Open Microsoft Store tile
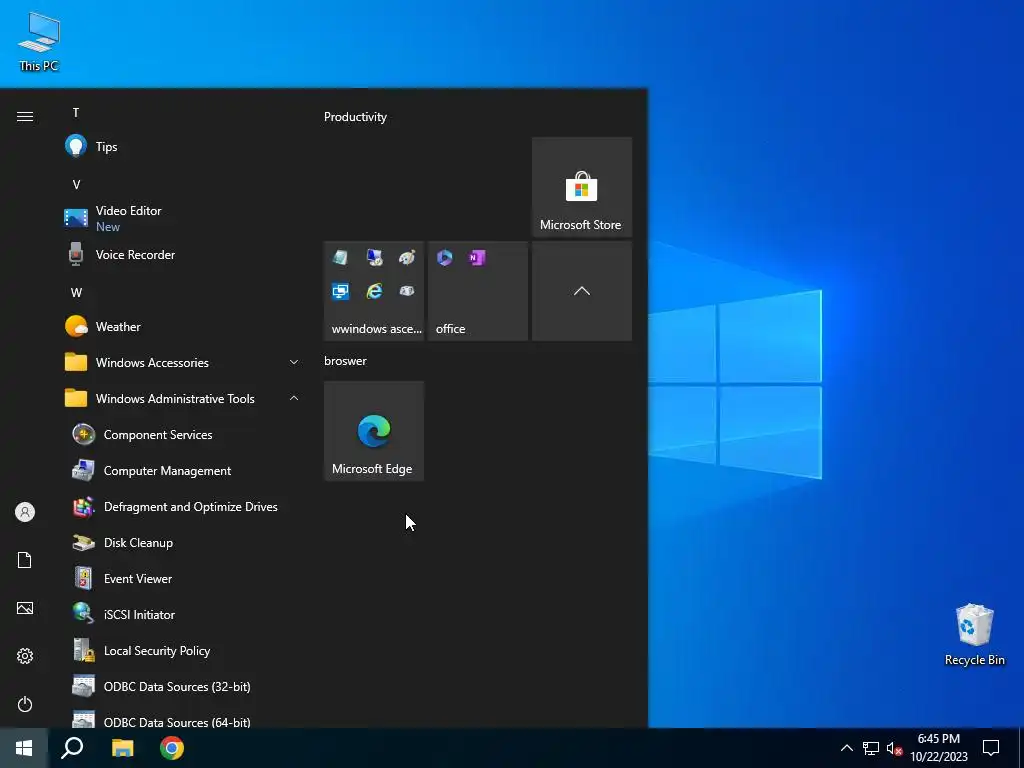 [582, 187]
